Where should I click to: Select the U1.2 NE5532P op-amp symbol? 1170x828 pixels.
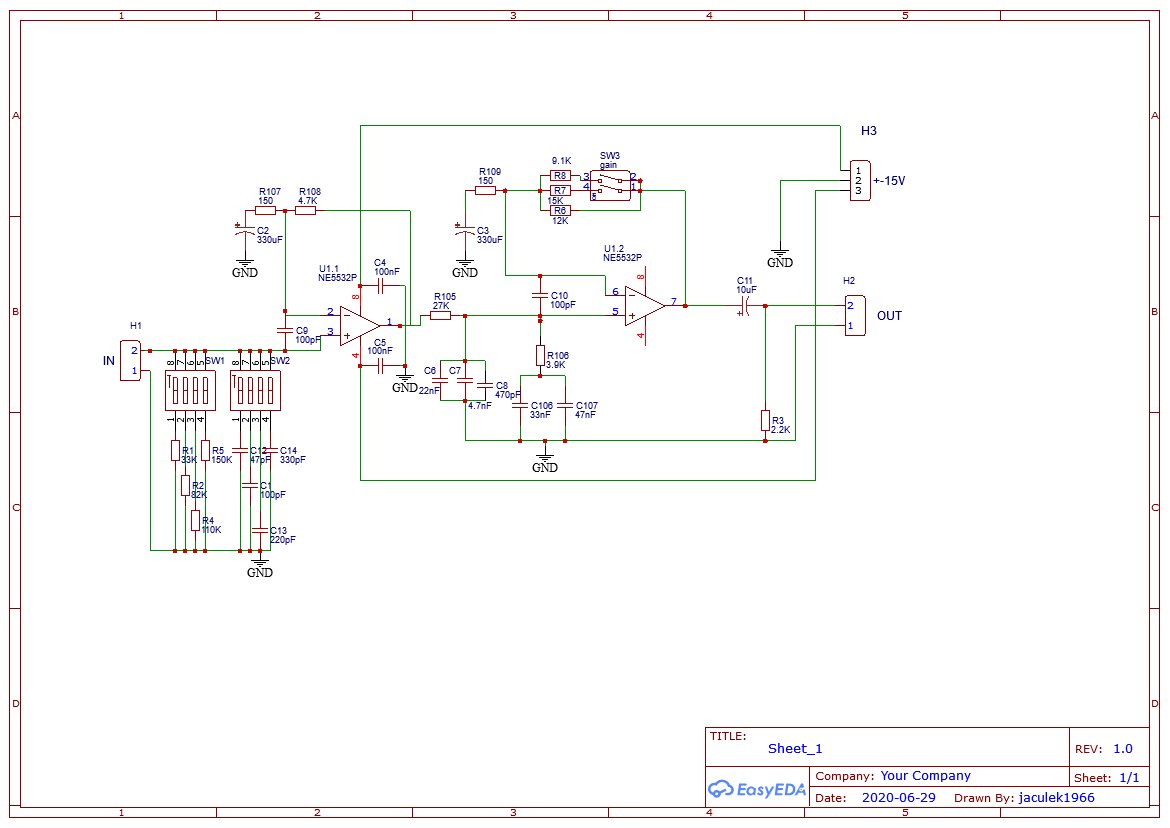click(x=645, y=304)
